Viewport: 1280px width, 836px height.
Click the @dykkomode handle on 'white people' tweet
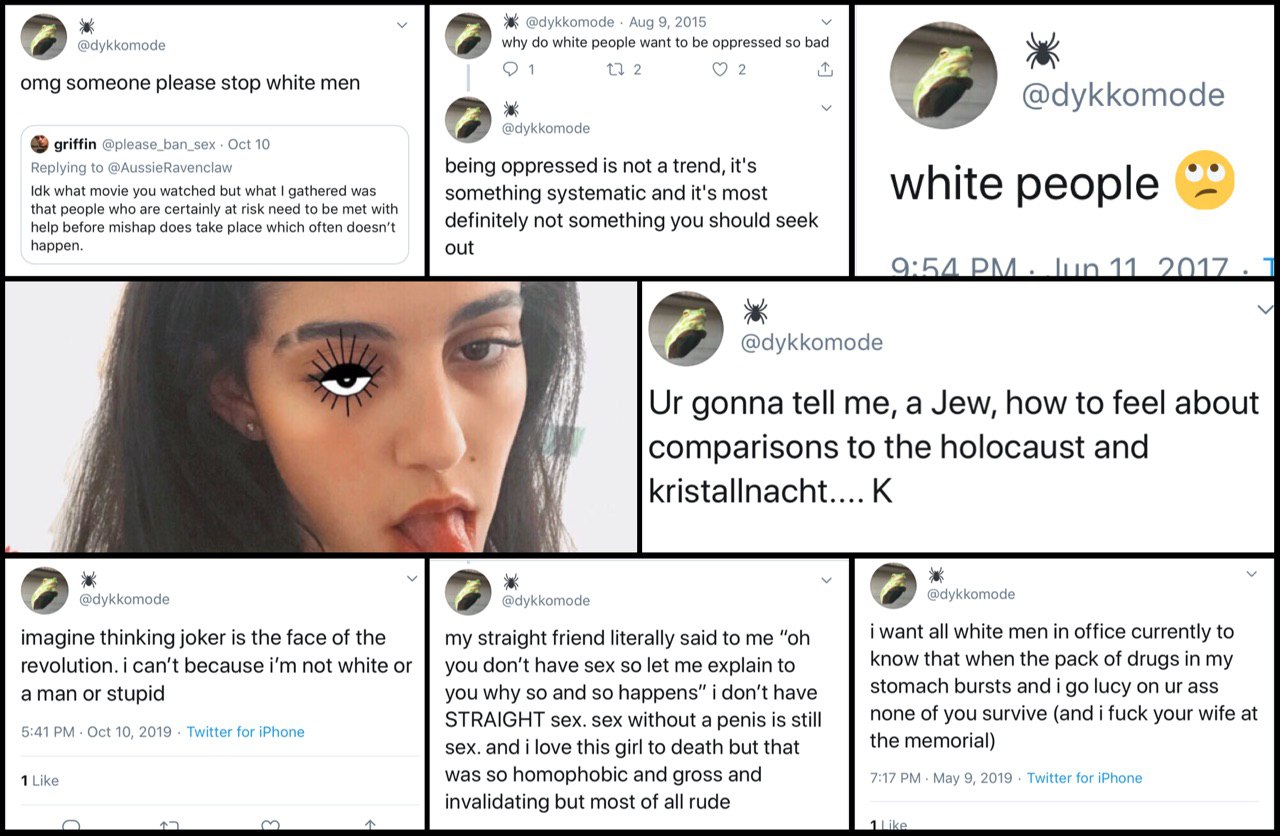pyautogui.click(x=1122, y=95)
